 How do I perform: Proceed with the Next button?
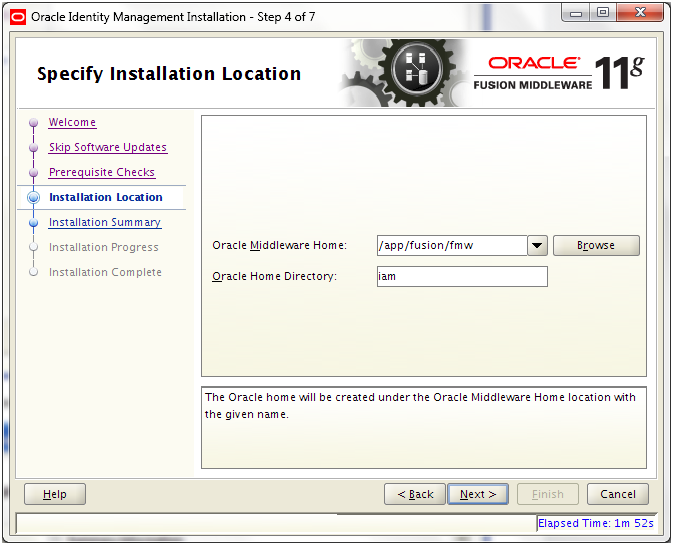478,494
